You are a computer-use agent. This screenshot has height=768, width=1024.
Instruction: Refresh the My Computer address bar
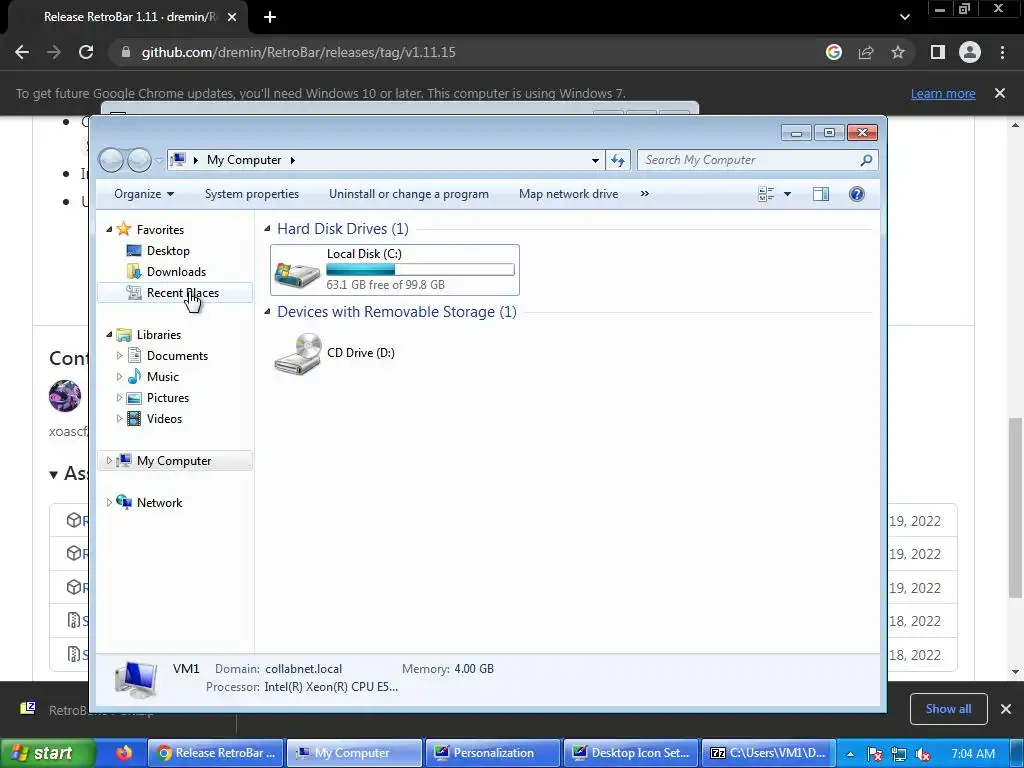[x=618, y=160]
